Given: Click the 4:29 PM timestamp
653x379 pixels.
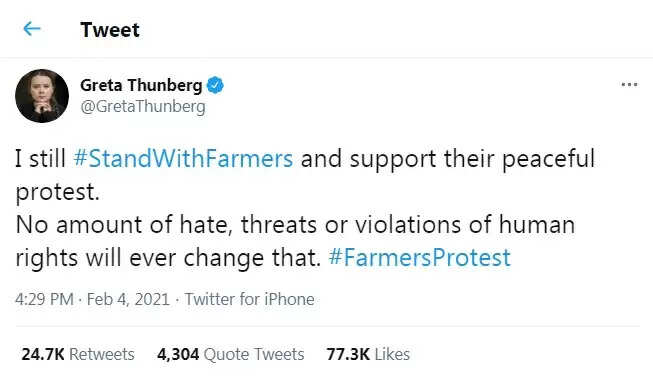Looking at the screenshot, I should 44,299.
